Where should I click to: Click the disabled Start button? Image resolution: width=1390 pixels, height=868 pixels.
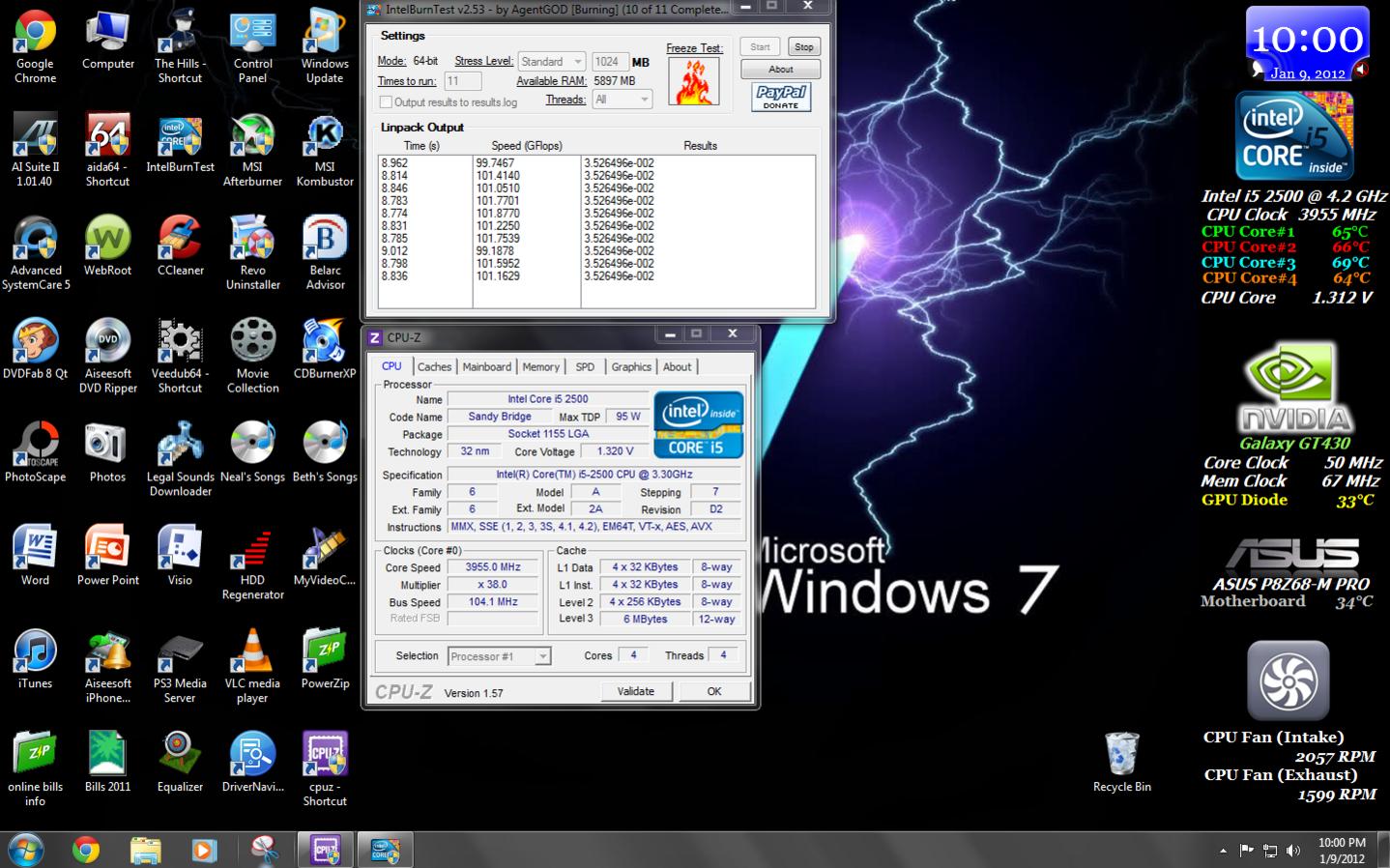tap(761, 46)
